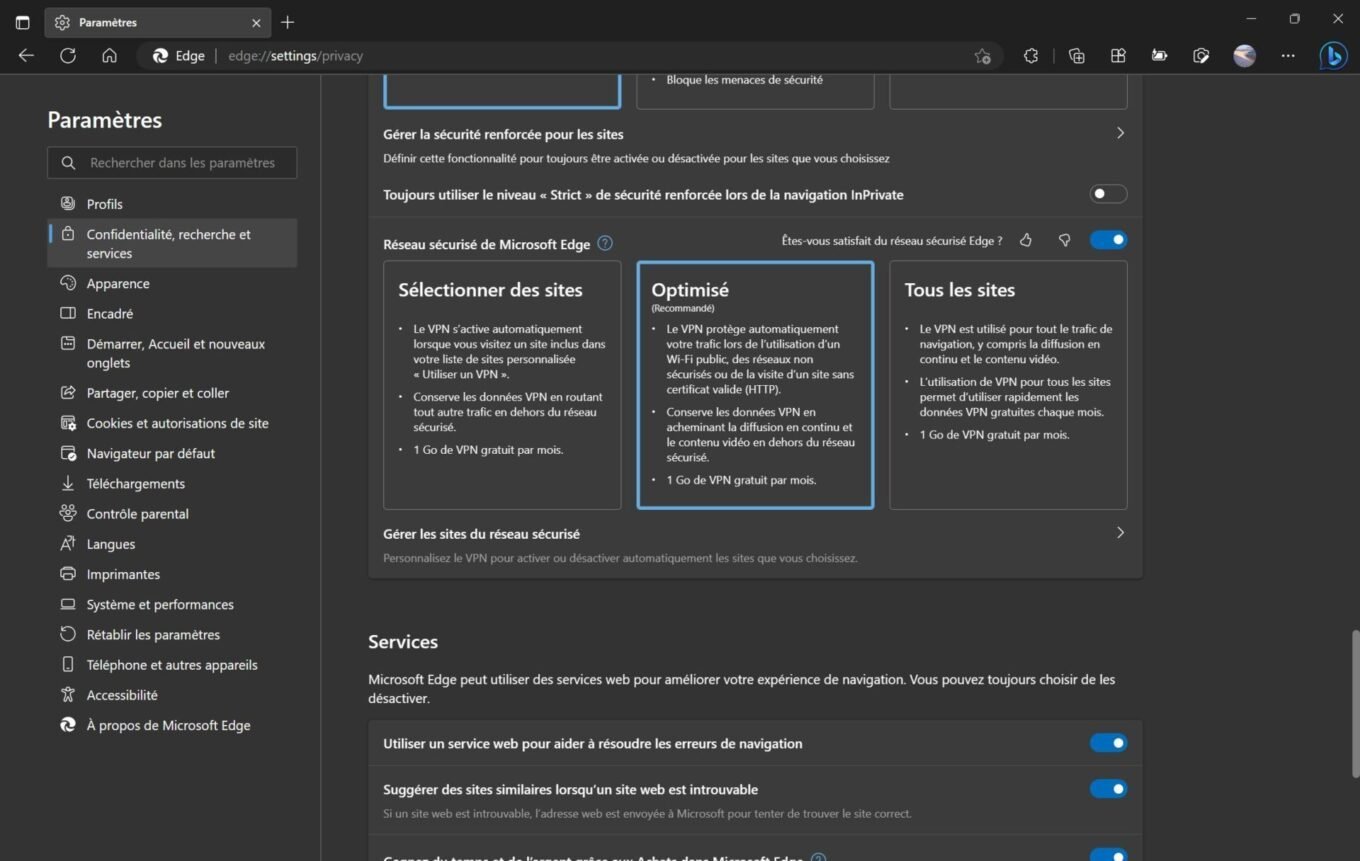1360x861 pixels.
Task: Click "Êtes-vous satisfait du réseau sécurisé Edge ?" text
Action: click(892, 240)
